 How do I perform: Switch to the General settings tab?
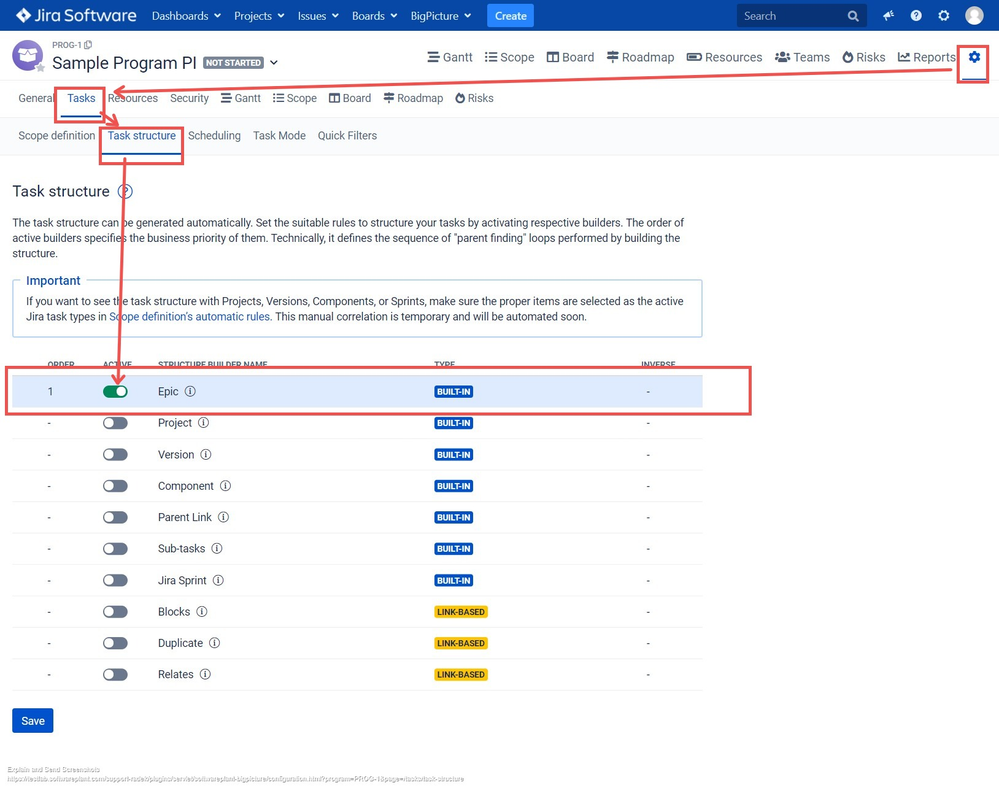click(x=36, y=98)
